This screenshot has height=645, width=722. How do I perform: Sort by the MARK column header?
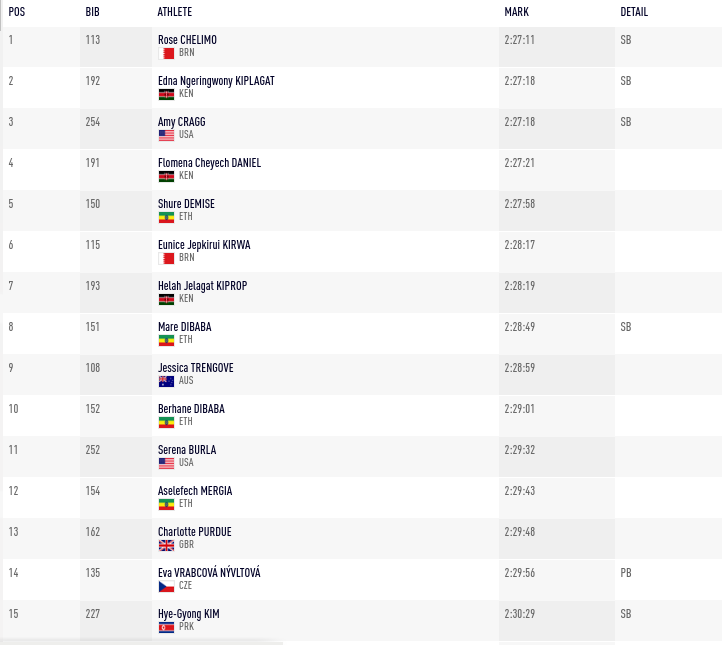tap(516, 12)
